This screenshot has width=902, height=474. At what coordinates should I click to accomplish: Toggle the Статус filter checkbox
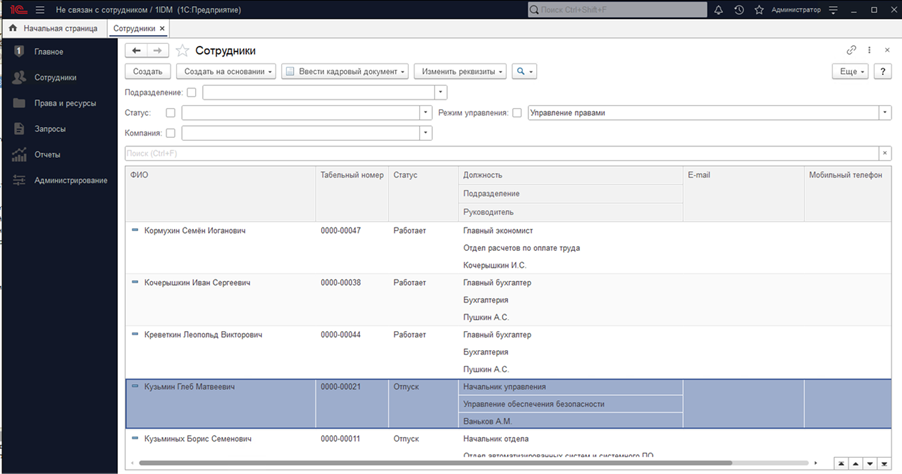[x=170, y=113]
